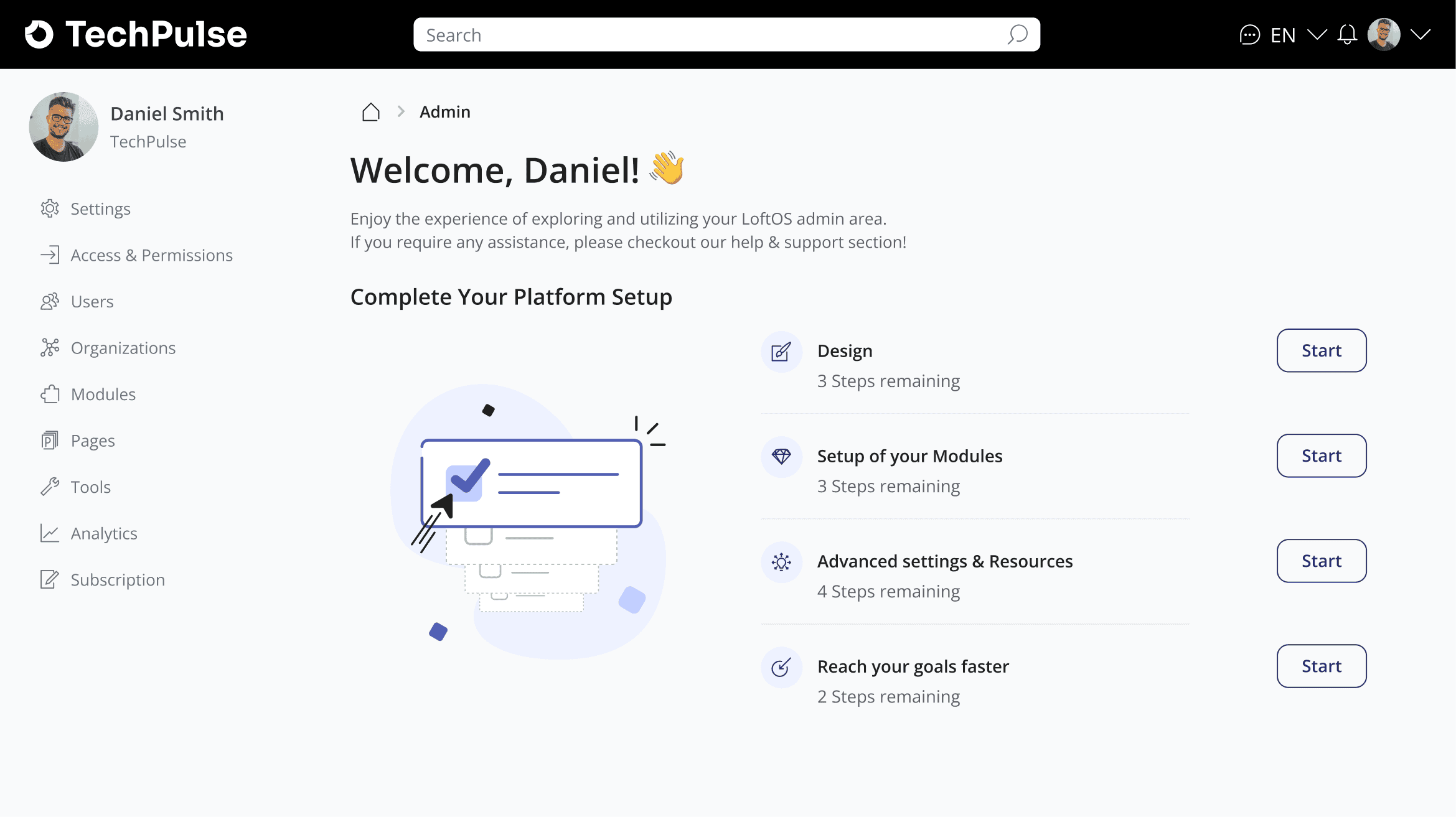Open notifications bell

(x=1347, y=35)
